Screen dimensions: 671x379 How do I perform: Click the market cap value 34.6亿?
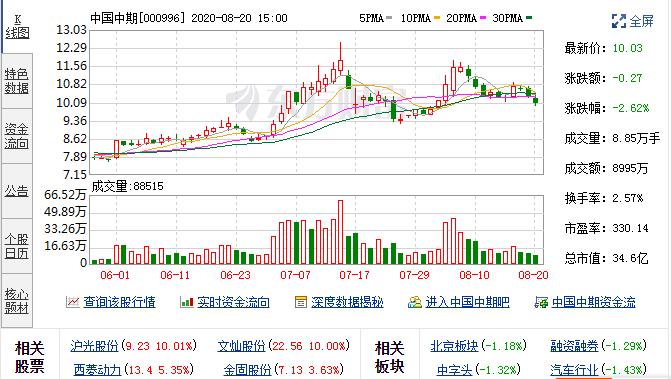[x=630, y=258]
